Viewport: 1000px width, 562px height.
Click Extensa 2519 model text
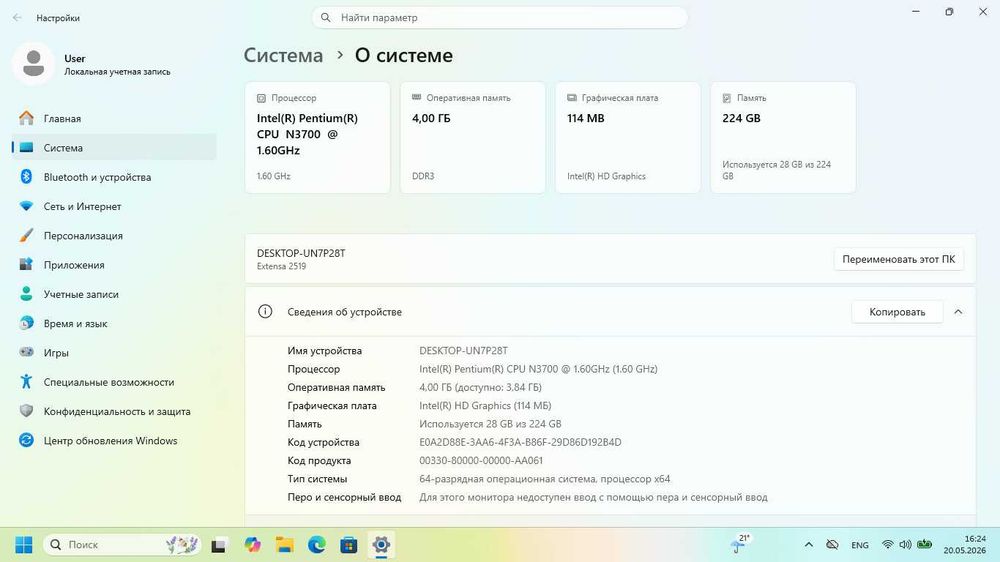coord(281,267)
